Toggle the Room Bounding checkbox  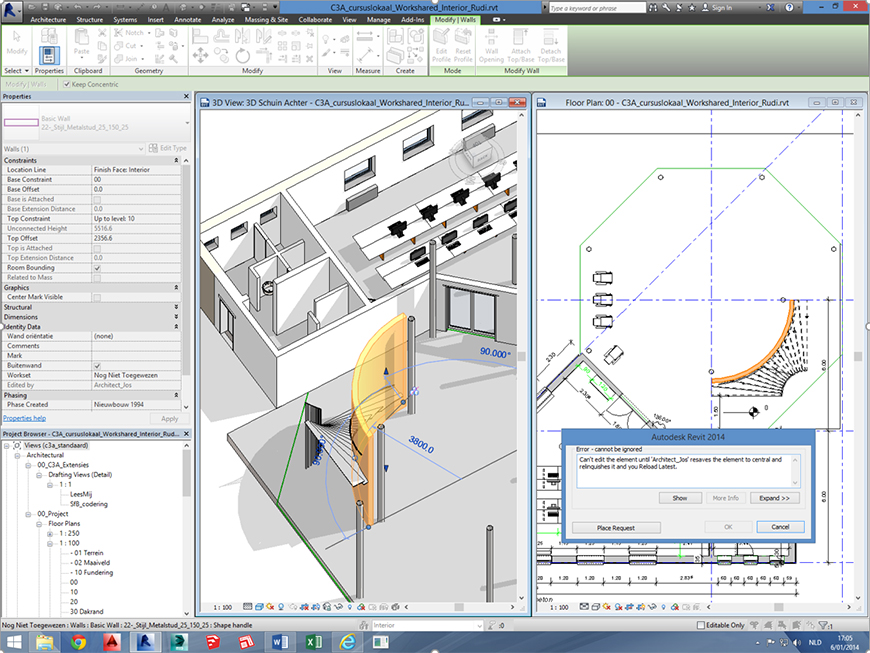[x=97, y=268]
